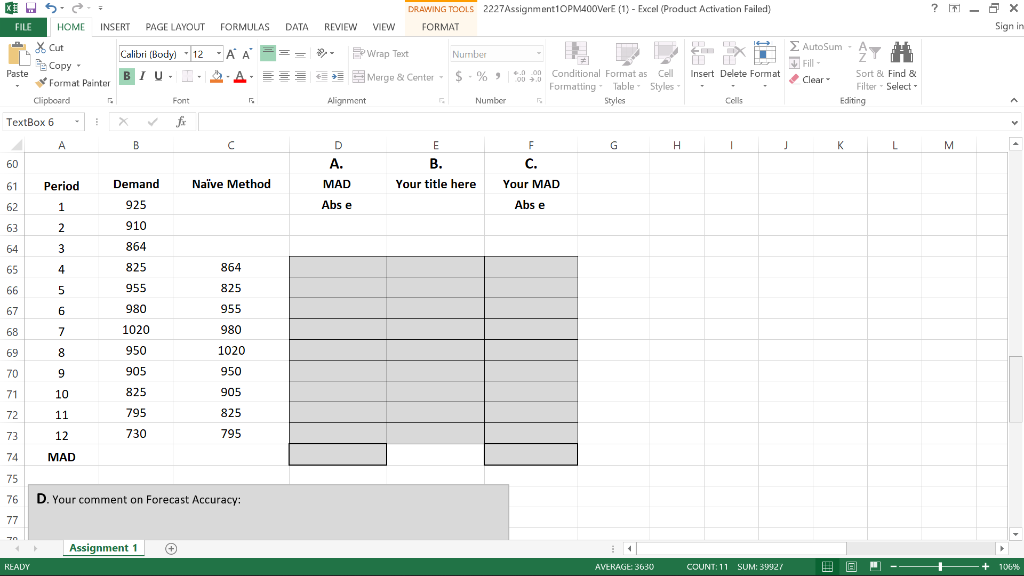Image resolution: width=1024 pixels, height=576 pixels.
Task: Align the text left
Action: click(x=268, y=76)
